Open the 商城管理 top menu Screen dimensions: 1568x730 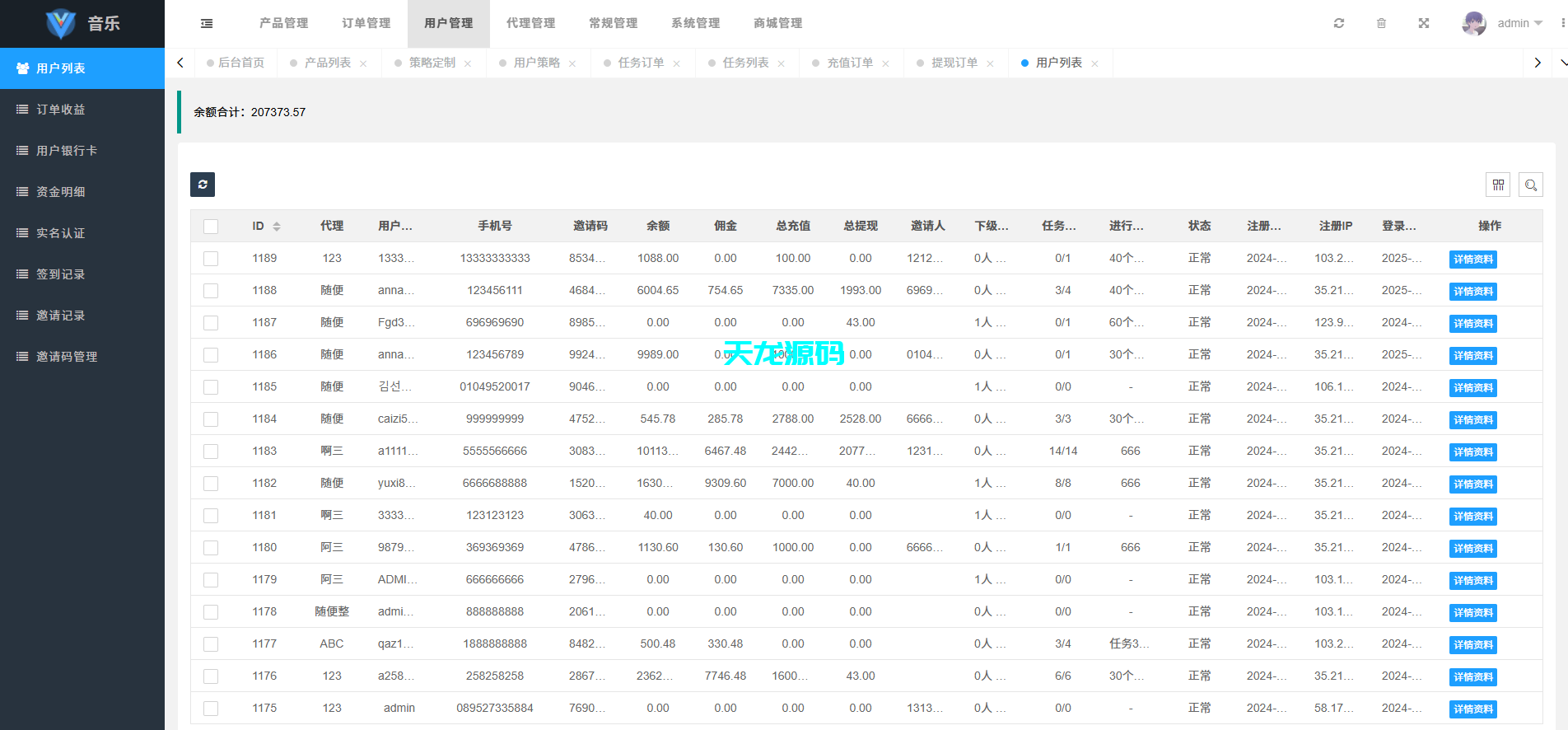pos(778,23)
